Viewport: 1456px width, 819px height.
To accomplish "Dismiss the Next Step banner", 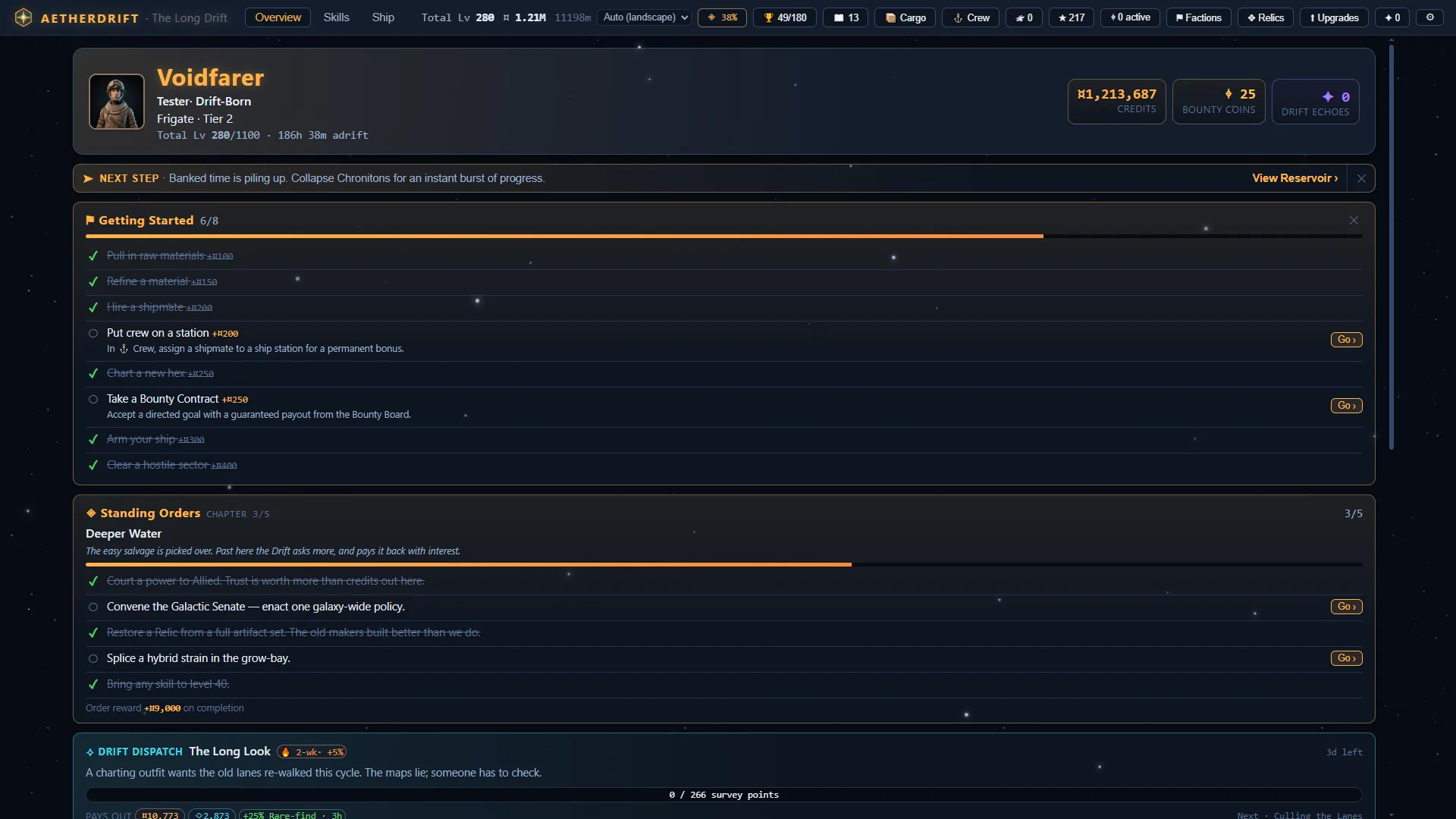I will click(1361, 178).
